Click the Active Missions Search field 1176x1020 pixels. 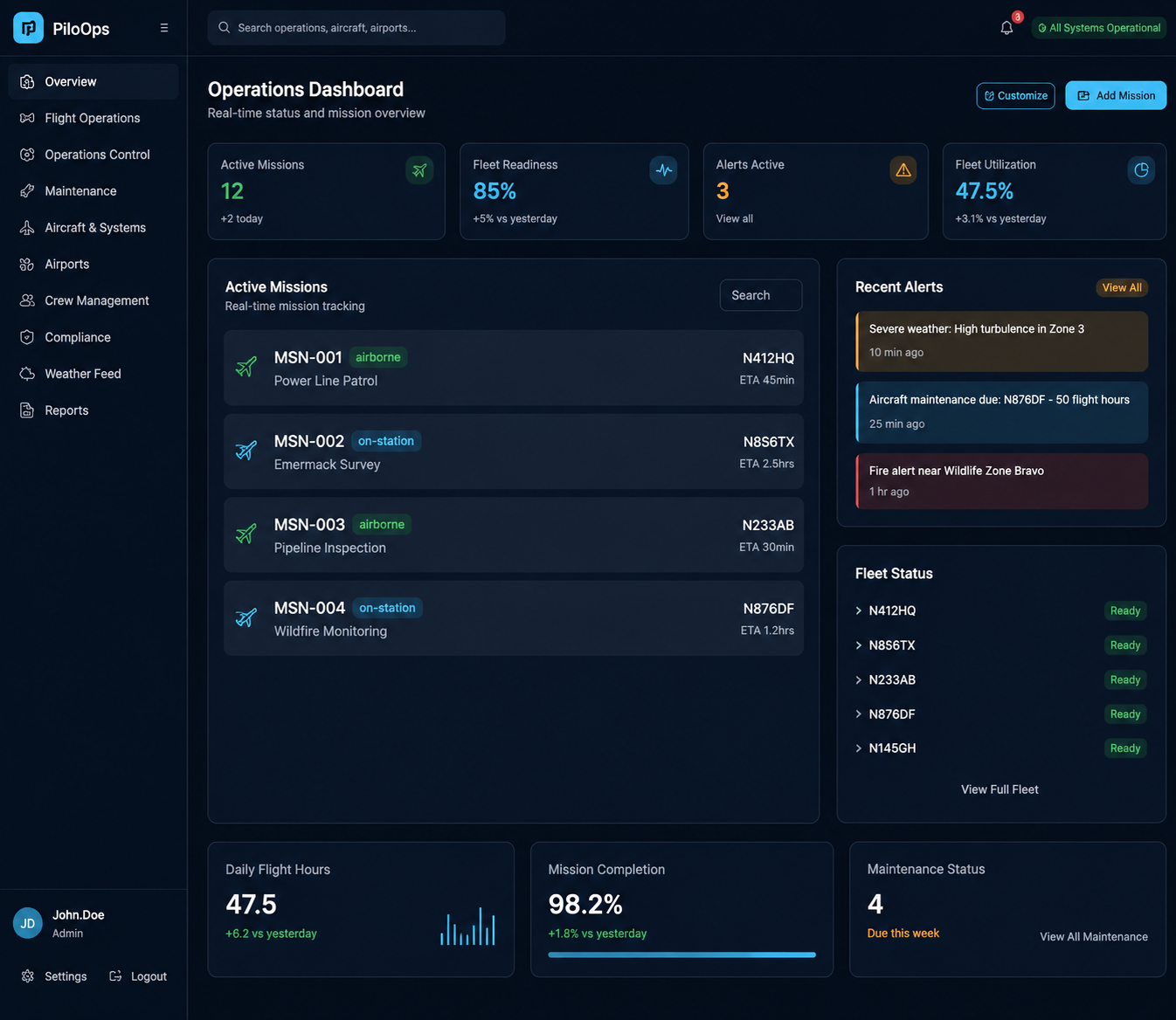[x=761, y=295]
